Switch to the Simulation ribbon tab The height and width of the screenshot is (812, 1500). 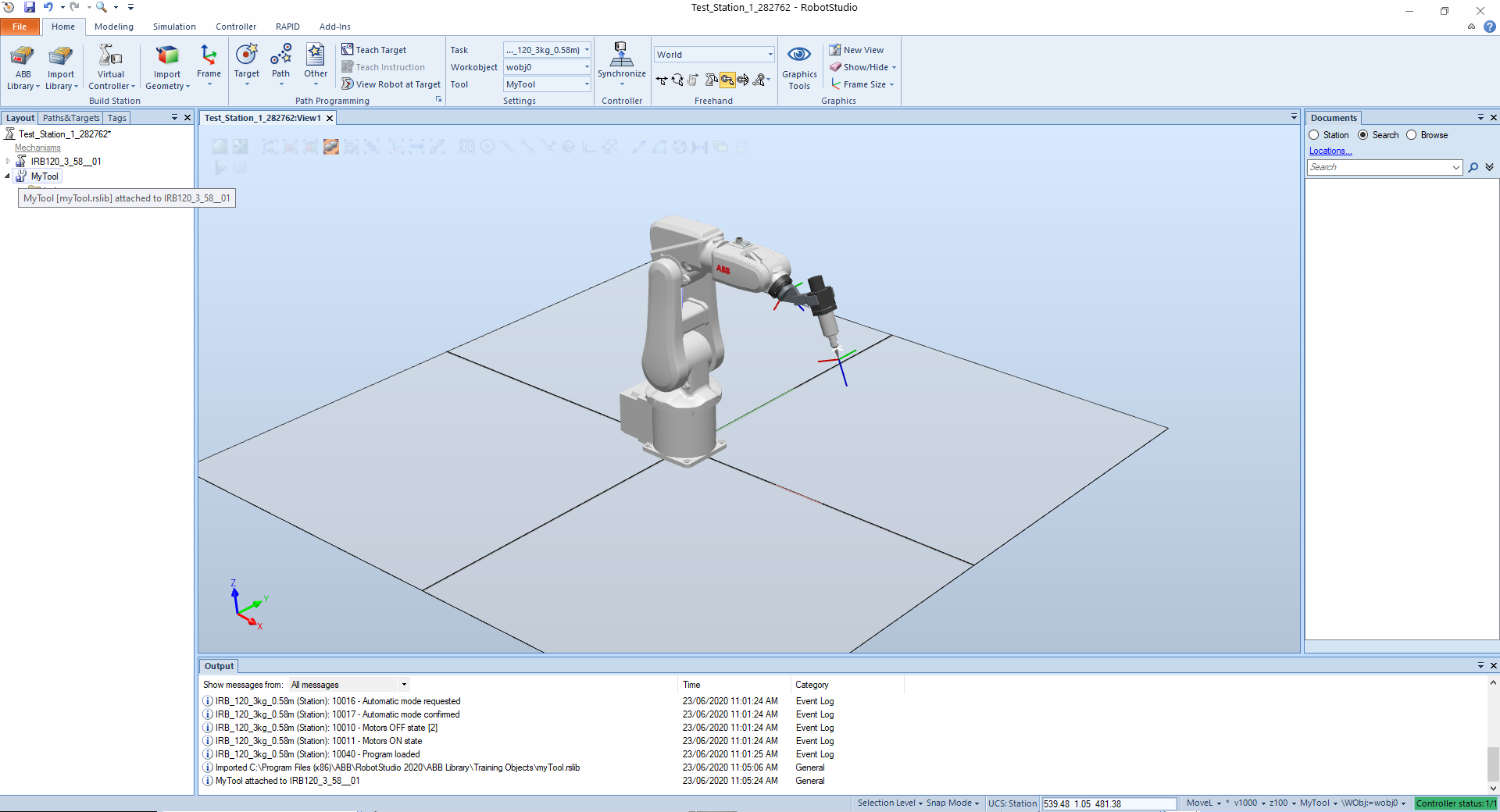(x=174, y=27)
